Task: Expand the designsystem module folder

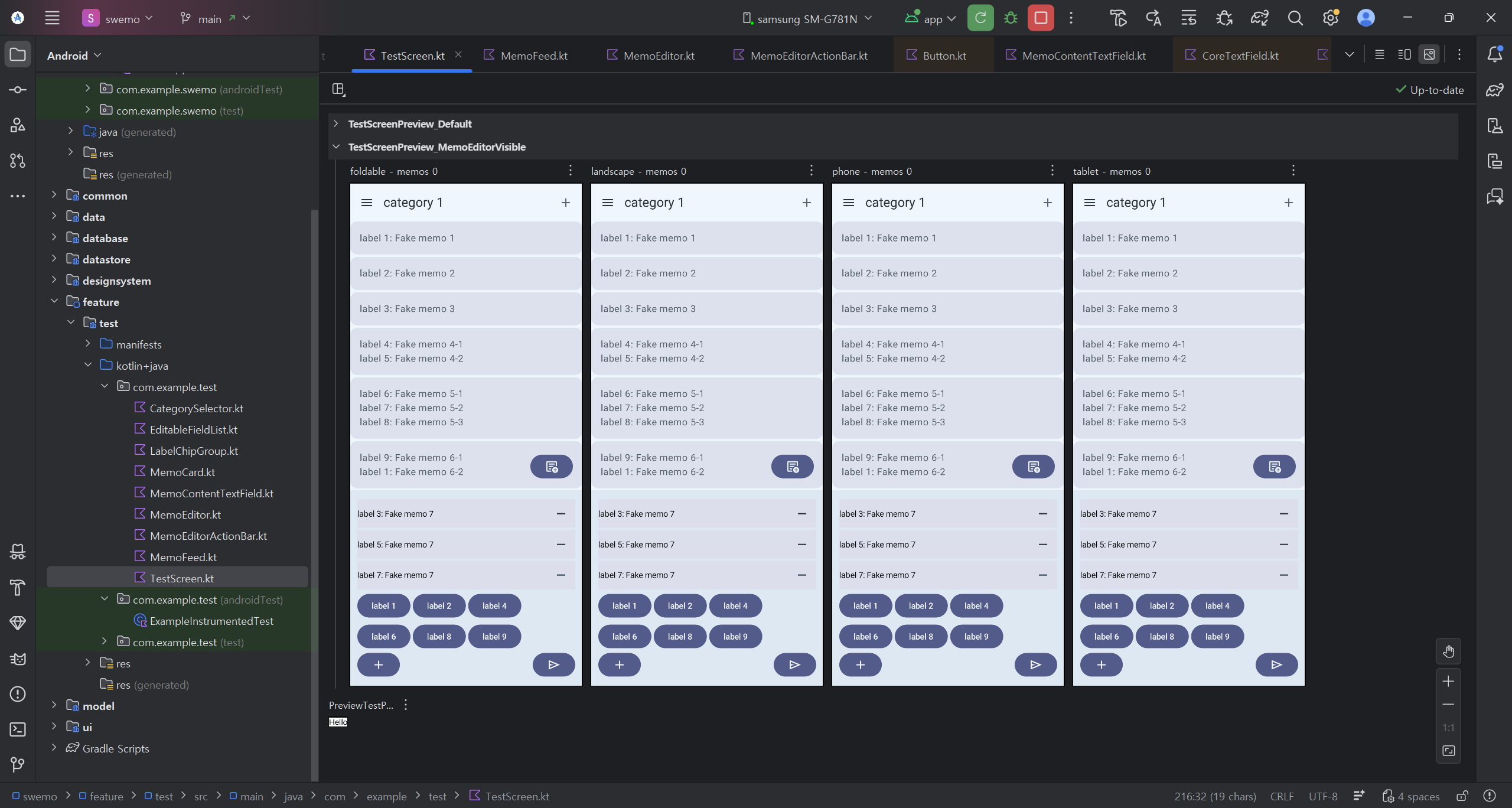Action: [54, 281]
